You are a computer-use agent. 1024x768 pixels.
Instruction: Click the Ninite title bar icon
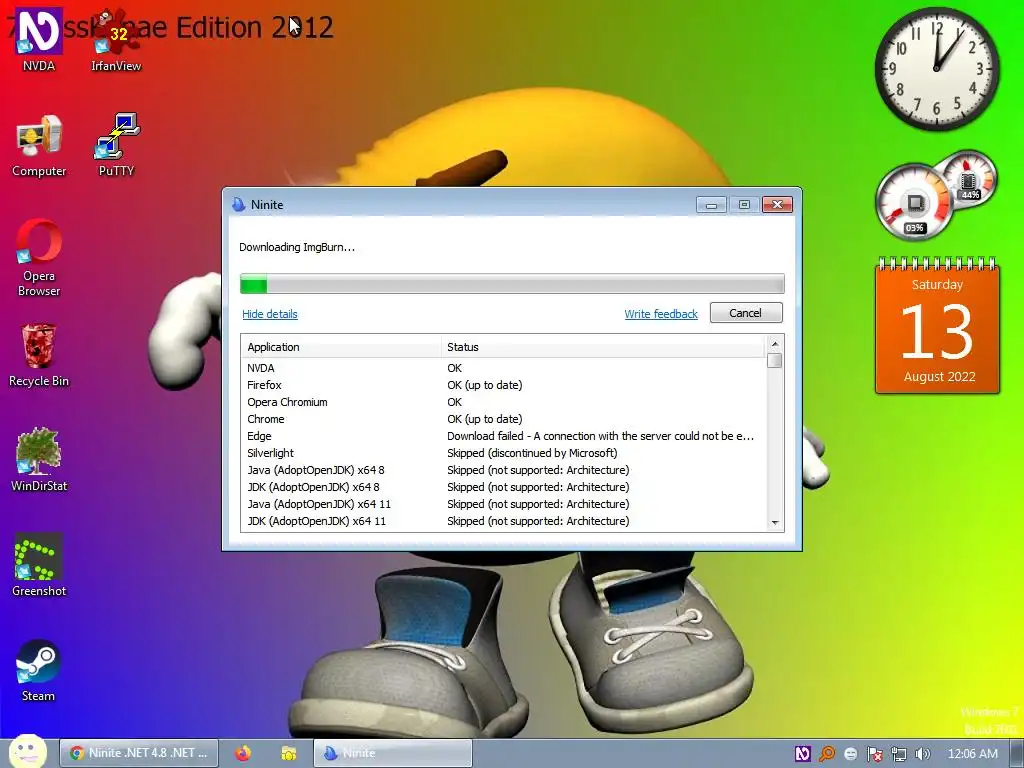coord(239,204)
